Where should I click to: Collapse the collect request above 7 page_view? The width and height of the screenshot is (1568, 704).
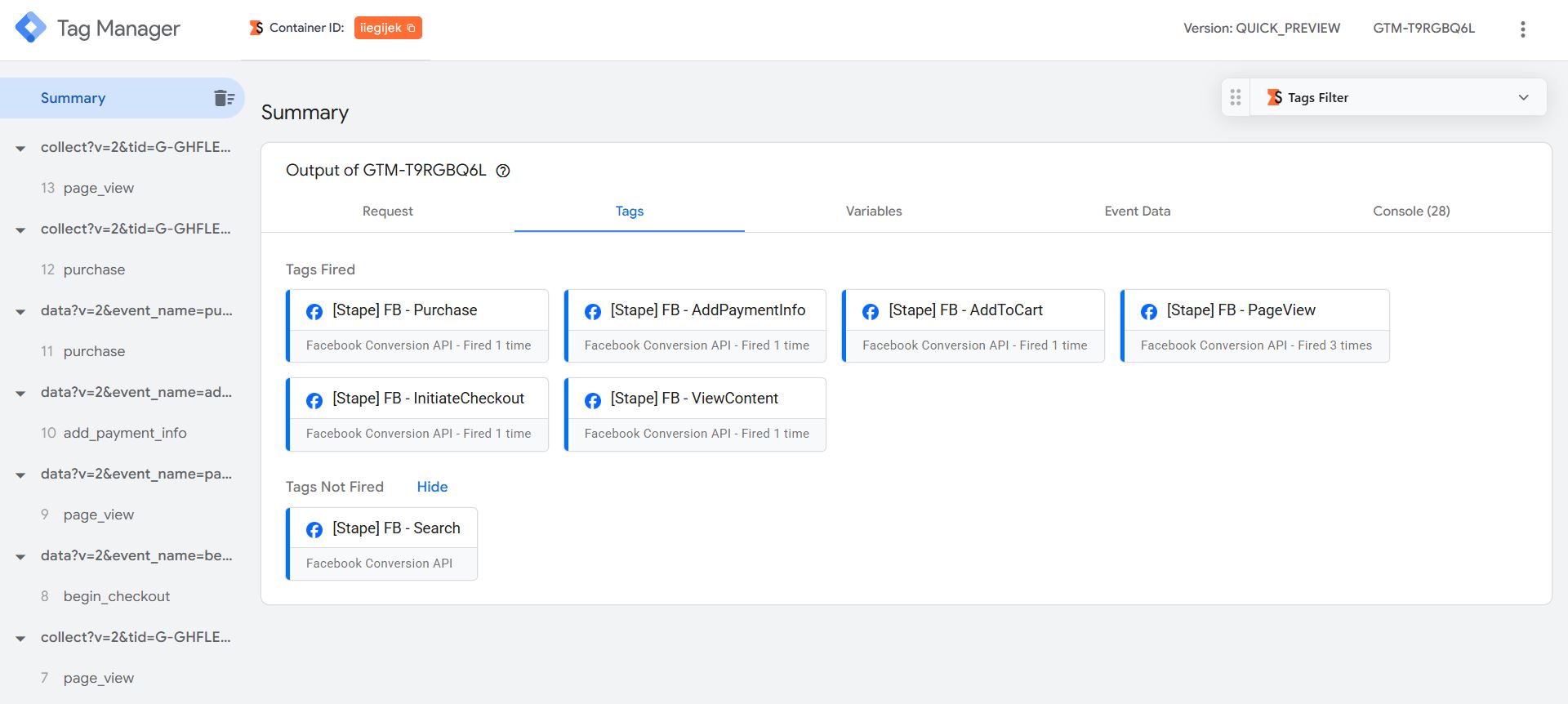click(20, 639)
